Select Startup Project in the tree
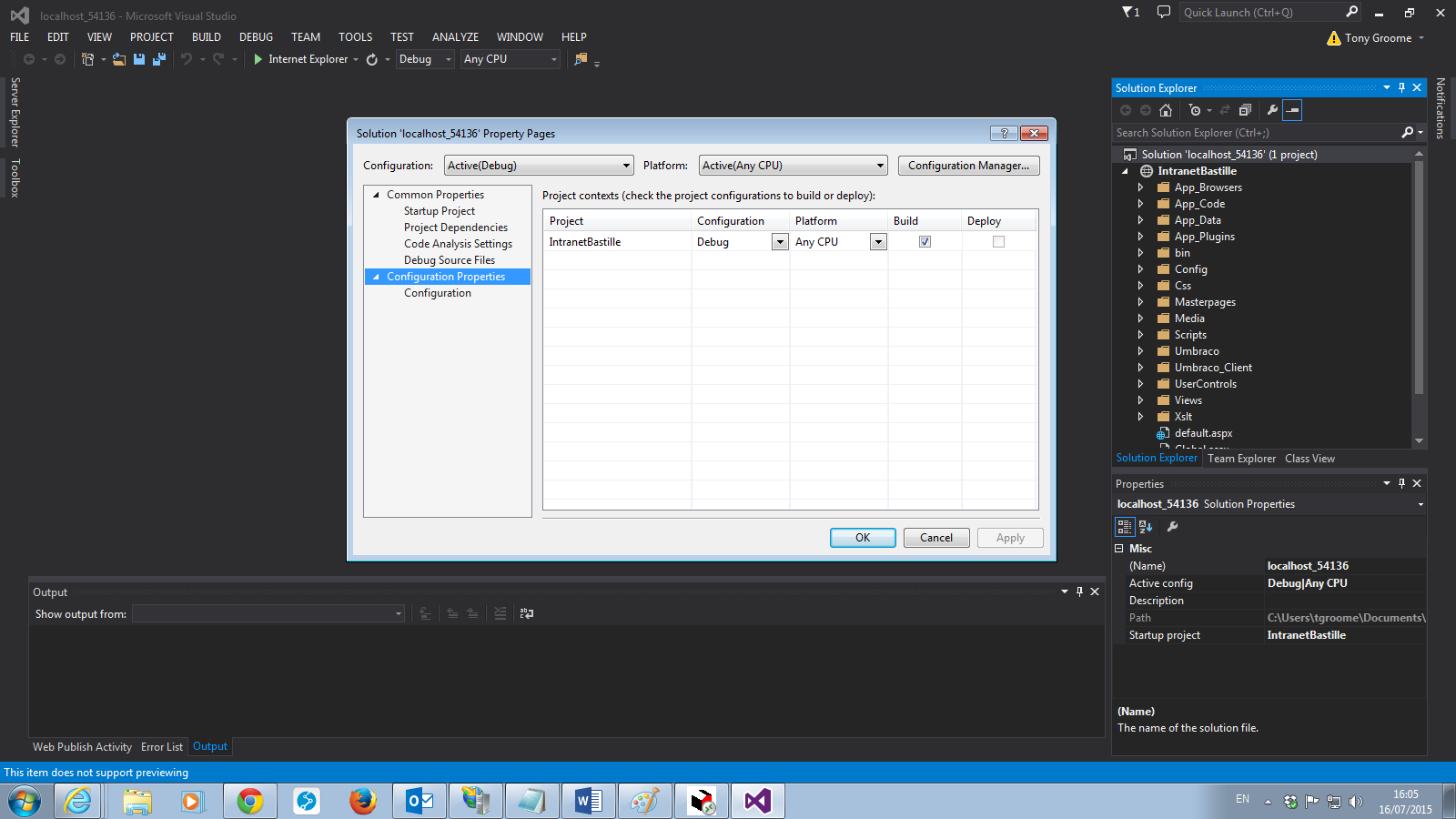 [440, 211]
